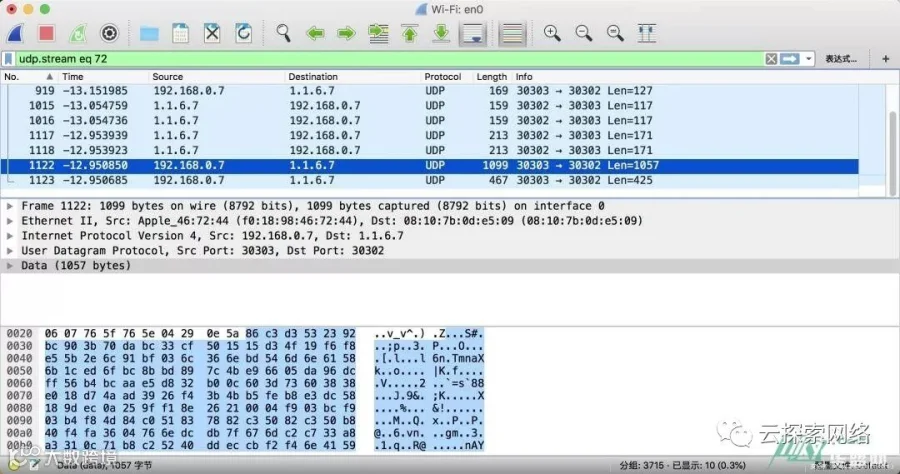The image size is (900, 474).
Task: Go forward with the right green arrow
Action: click(x=346, y=33)
